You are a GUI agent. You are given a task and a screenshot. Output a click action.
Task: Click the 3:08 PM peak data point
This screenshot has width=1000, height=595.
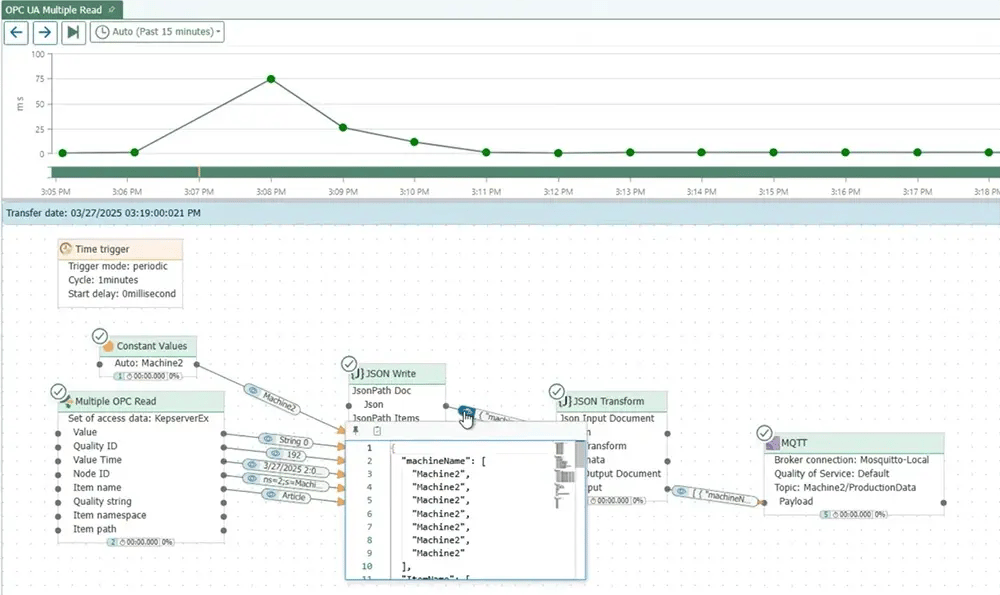click(271, 79)
